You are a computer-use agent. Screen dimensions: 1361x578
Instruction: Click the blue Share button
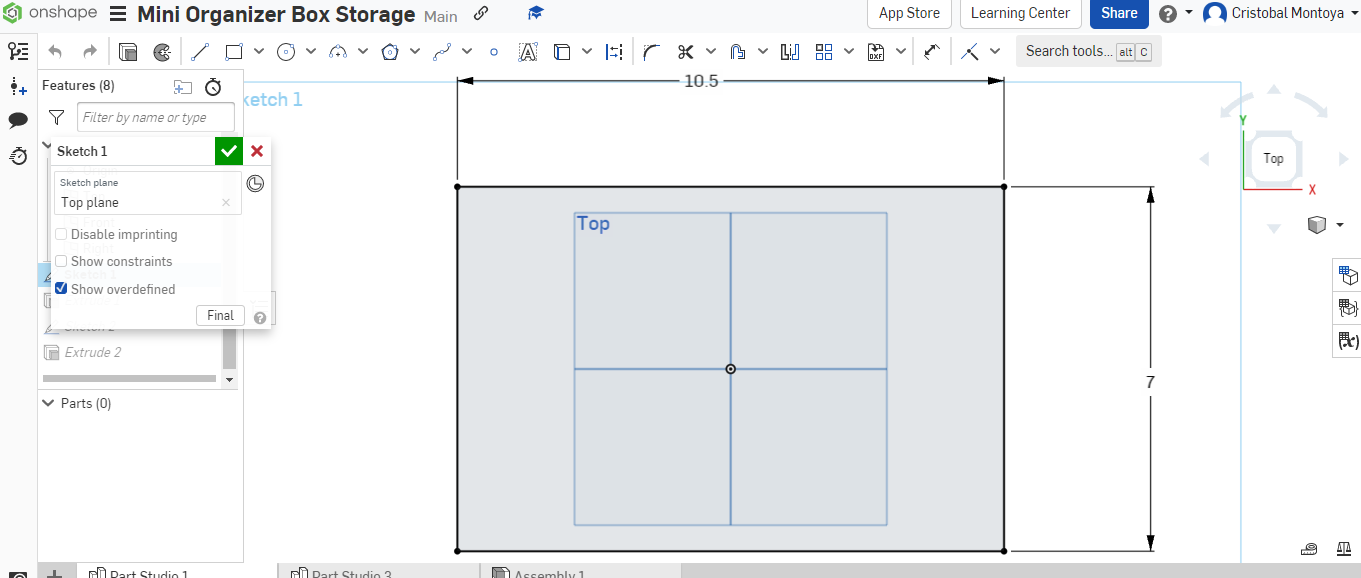point(1119,13)
